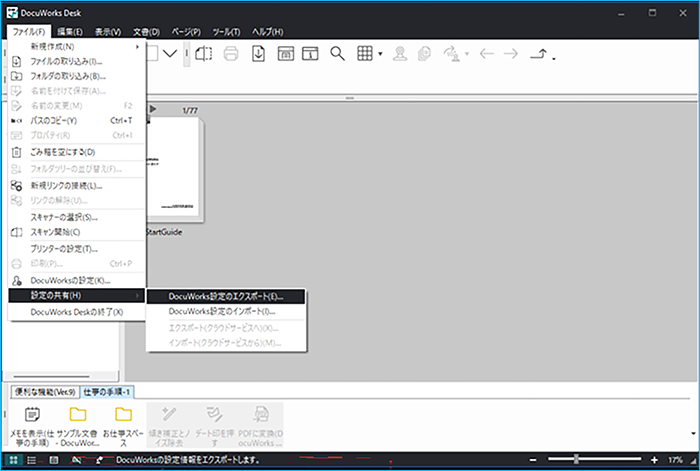Expand tool shelf overflow arrow
Image resolution: width=700 pixels, height=471 pixels.
coord(693,433)
